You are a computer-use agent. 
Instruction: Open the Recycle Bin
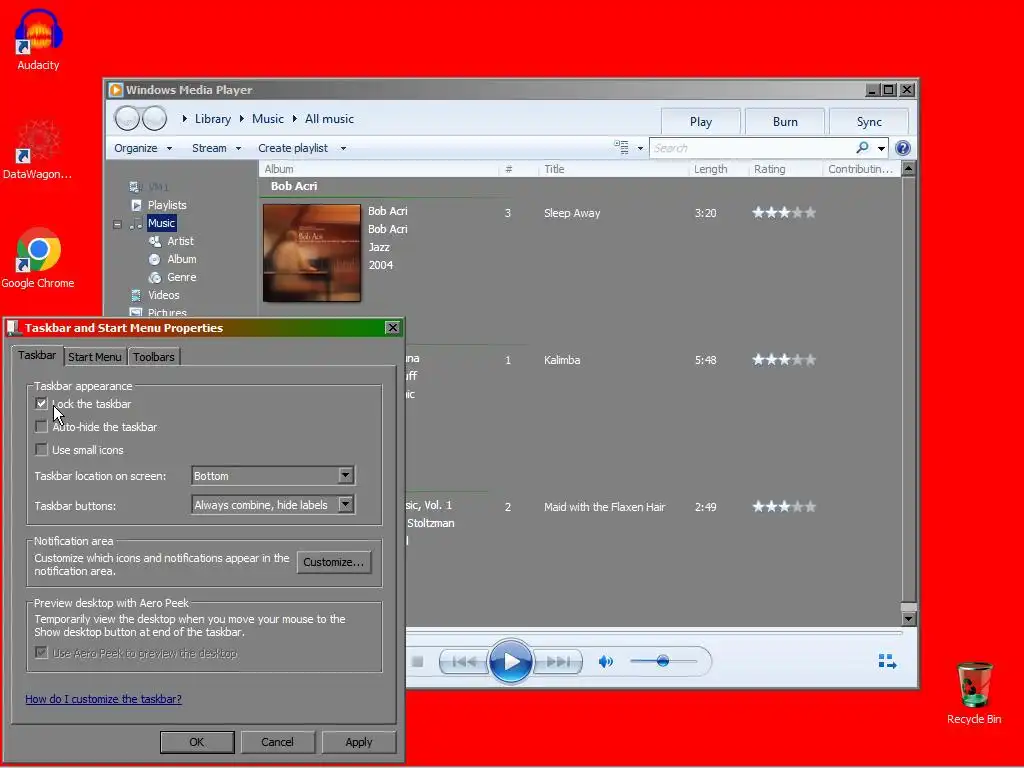point(974,694)
